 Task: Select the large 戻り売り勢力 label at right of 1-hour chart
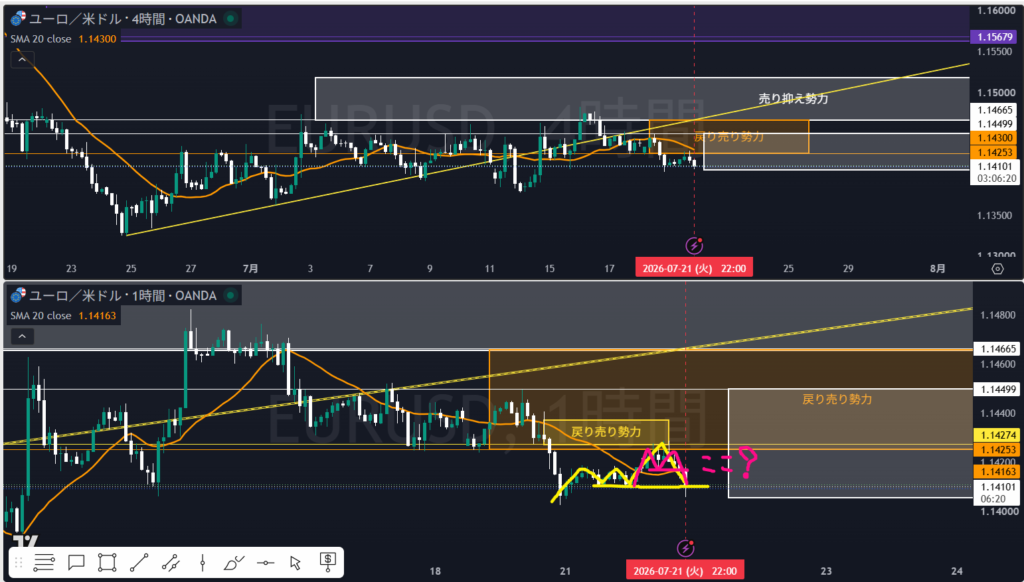[x=837, y=399]
